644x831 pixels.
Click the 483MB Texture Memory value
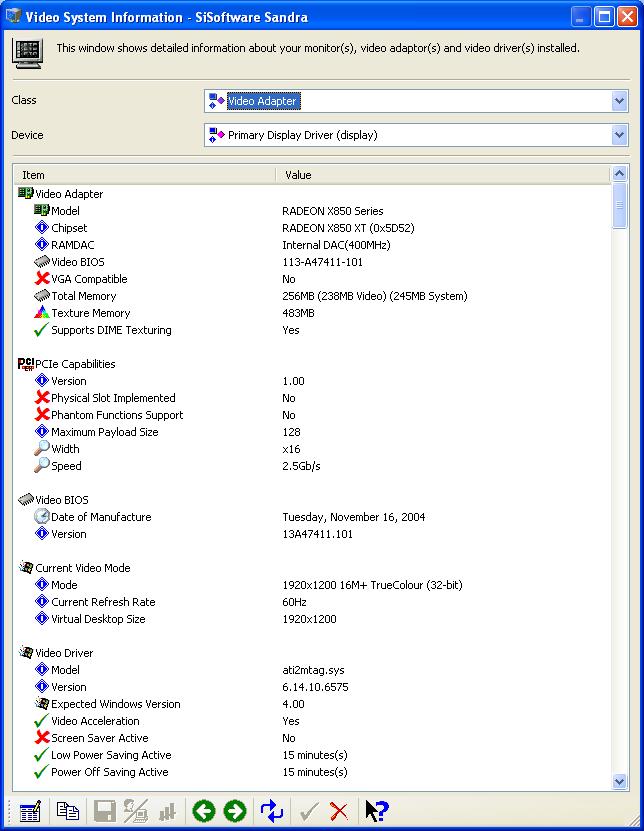pos(298,313)
